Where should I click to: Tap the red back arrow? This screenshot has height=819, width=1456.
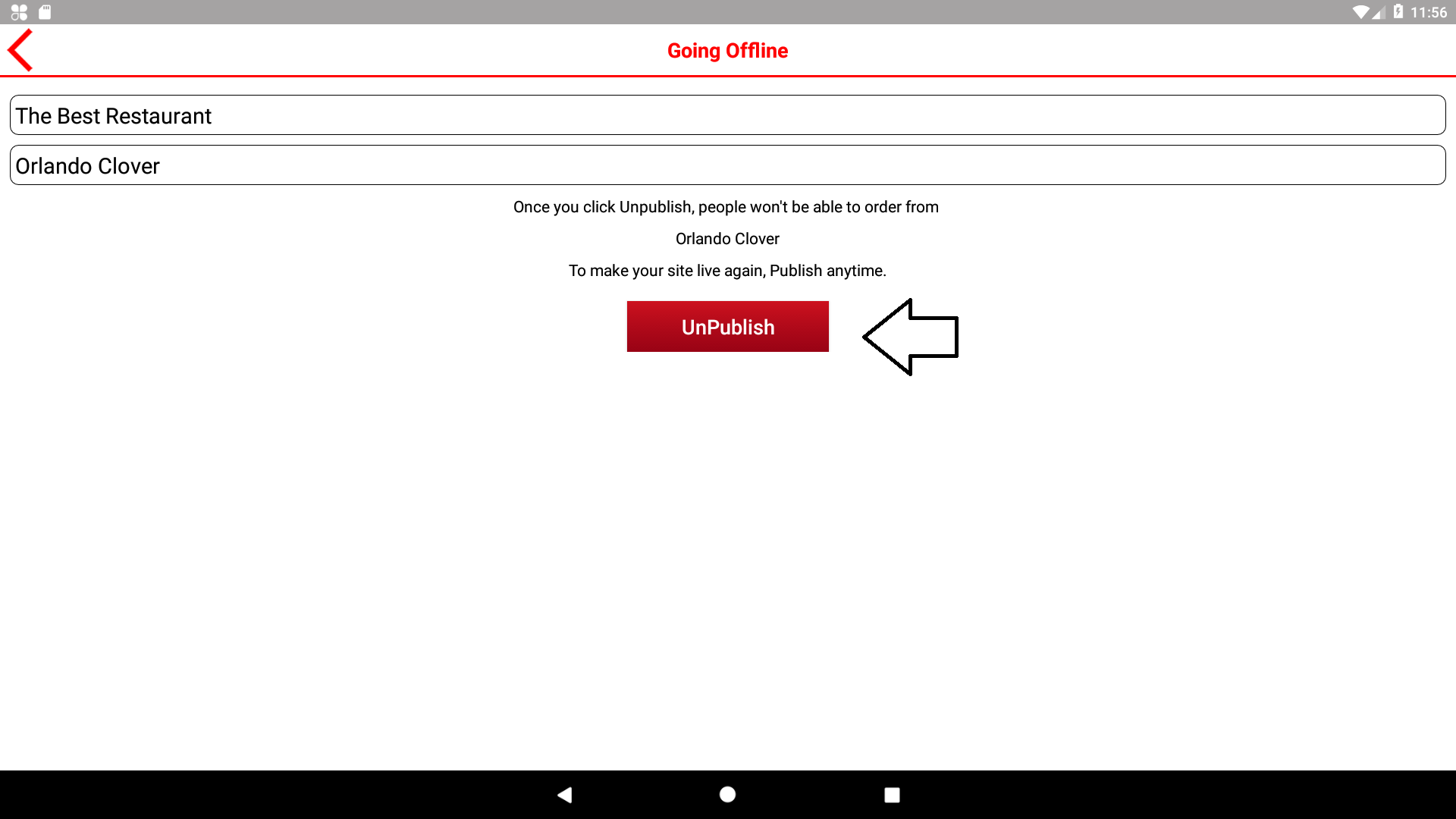click(20, 50)
